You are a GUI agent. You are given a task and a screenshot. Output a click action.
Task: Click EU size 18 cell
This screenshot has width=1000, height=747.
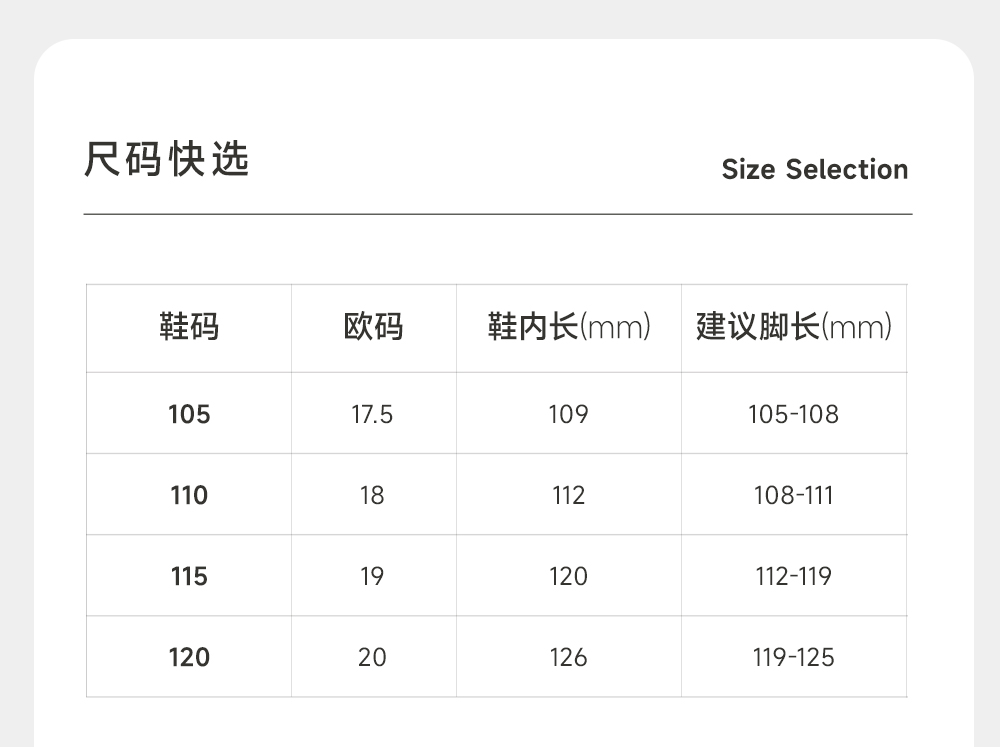[x=372, y=495]
